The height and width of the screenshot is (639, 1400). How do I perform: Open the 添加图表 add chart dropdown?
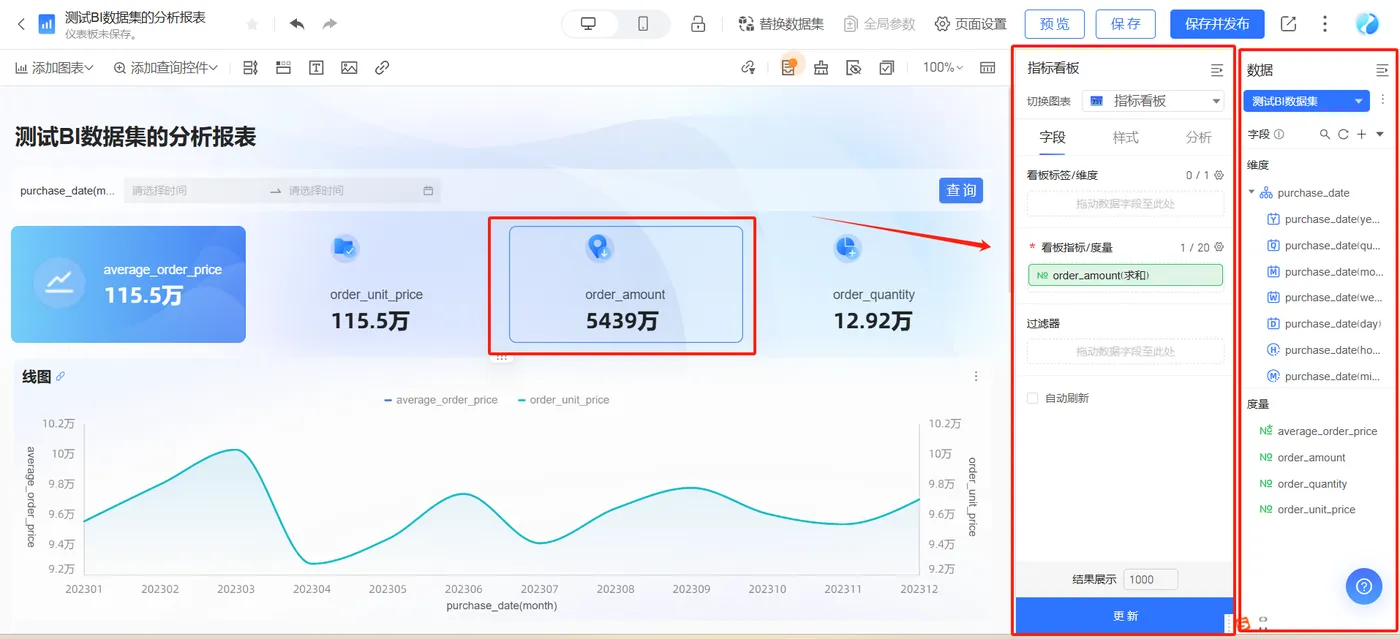pos(54,68)
